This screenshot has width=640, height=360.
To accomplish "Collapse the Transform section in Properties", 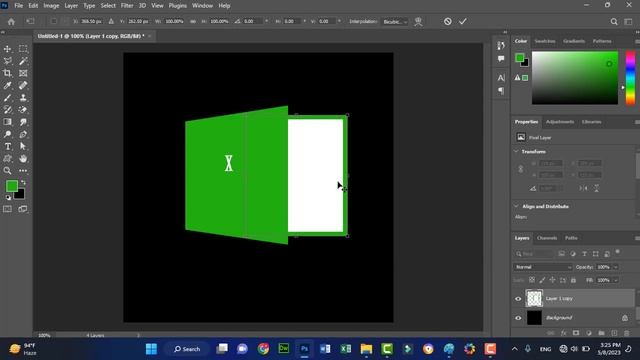I will coord(516,151).
